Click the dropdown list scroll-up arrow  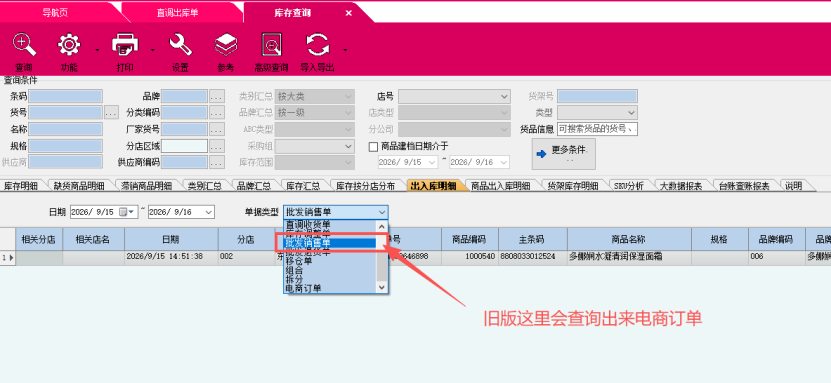click(x=382, y=225)
